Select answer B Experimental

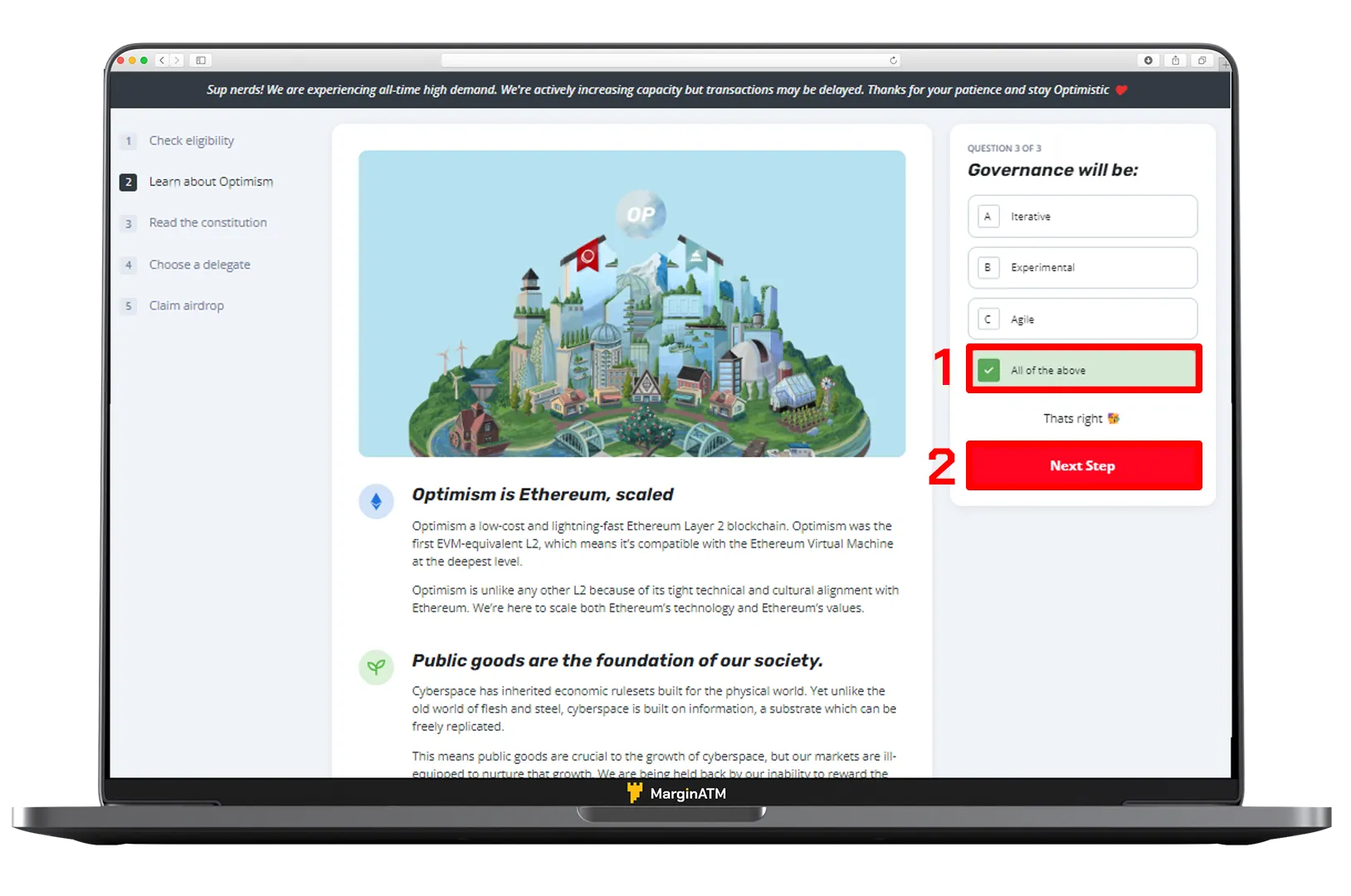click(x=1083, y=268)
